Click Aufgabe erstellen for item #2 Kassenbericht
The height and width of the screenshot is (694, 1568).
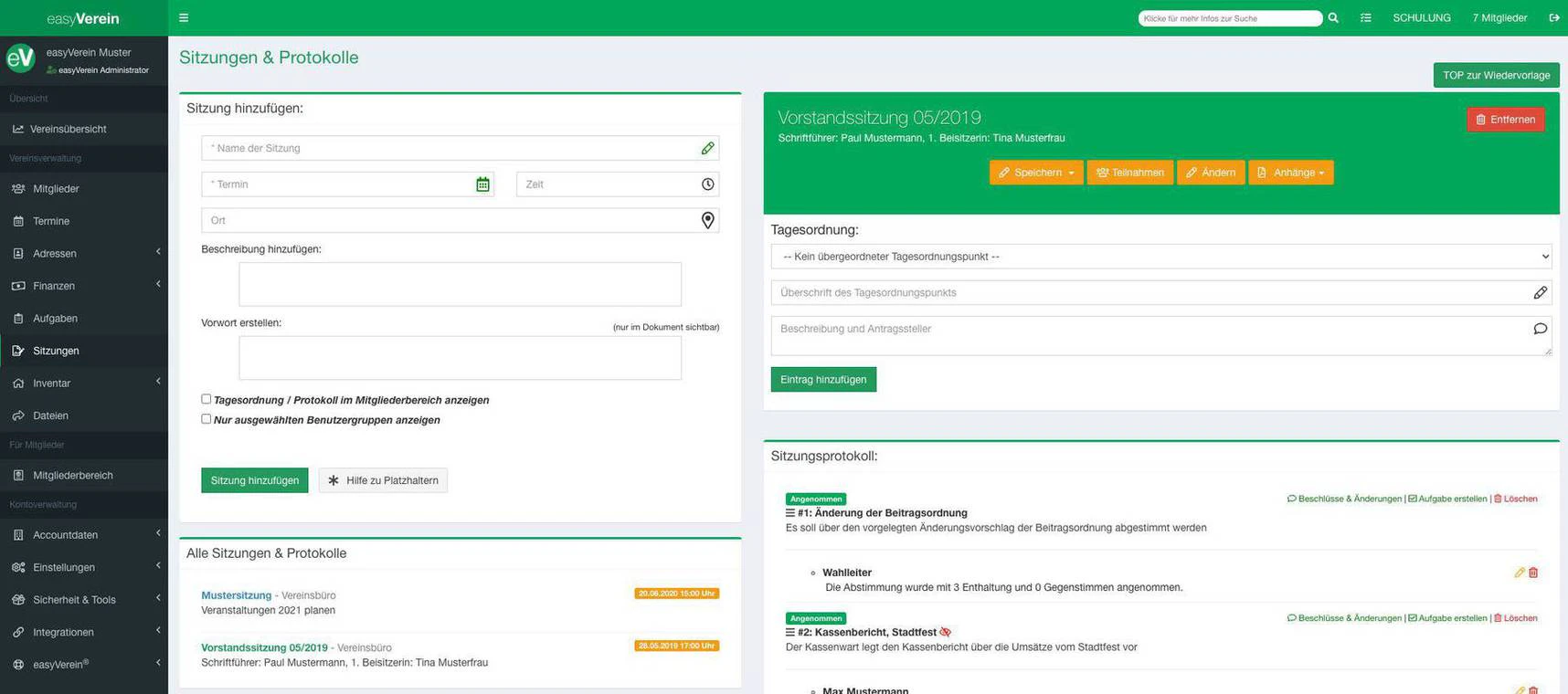(1447, 618)
